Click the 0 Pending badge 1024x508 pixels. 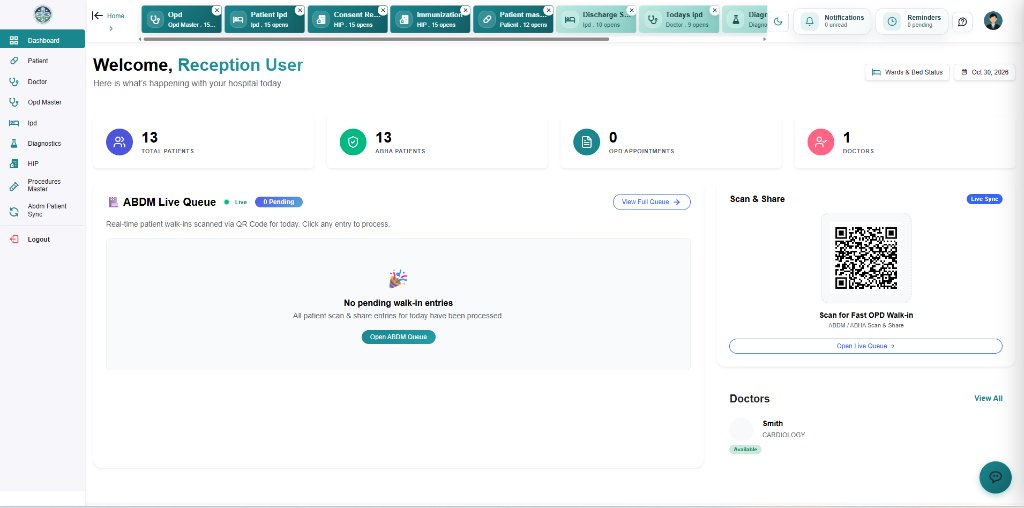[x=279, y=202]
